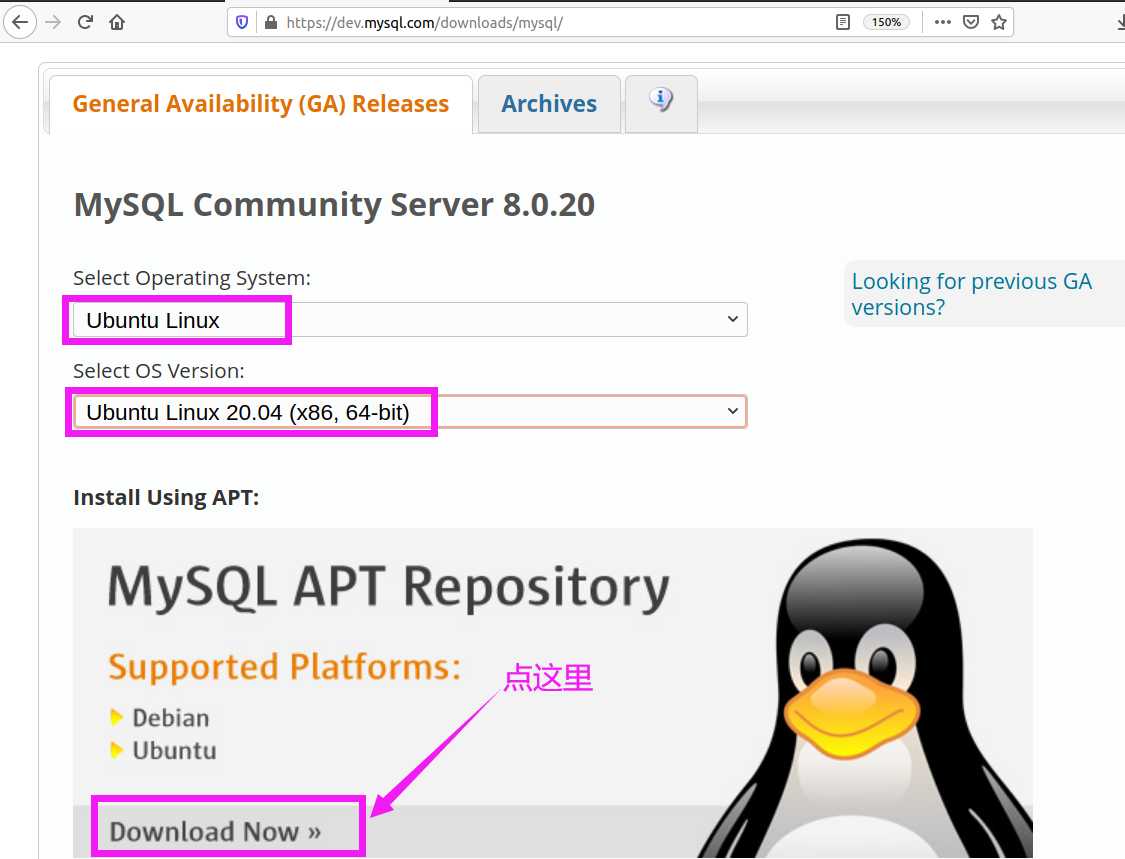Screen dimensions: 1125x859
Task: Click the 'Debian' platform text
Action: [171, 718]
